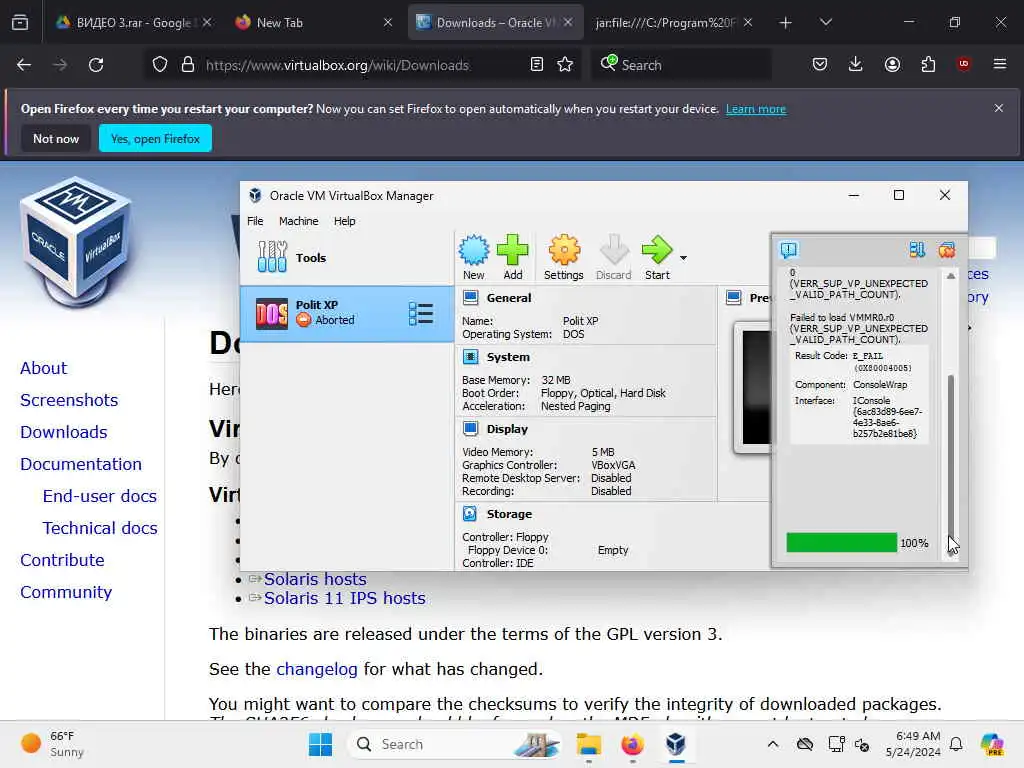Click the Firefox taskbar icon
This screenshot has height=768, width=1024.
[632, 744]
